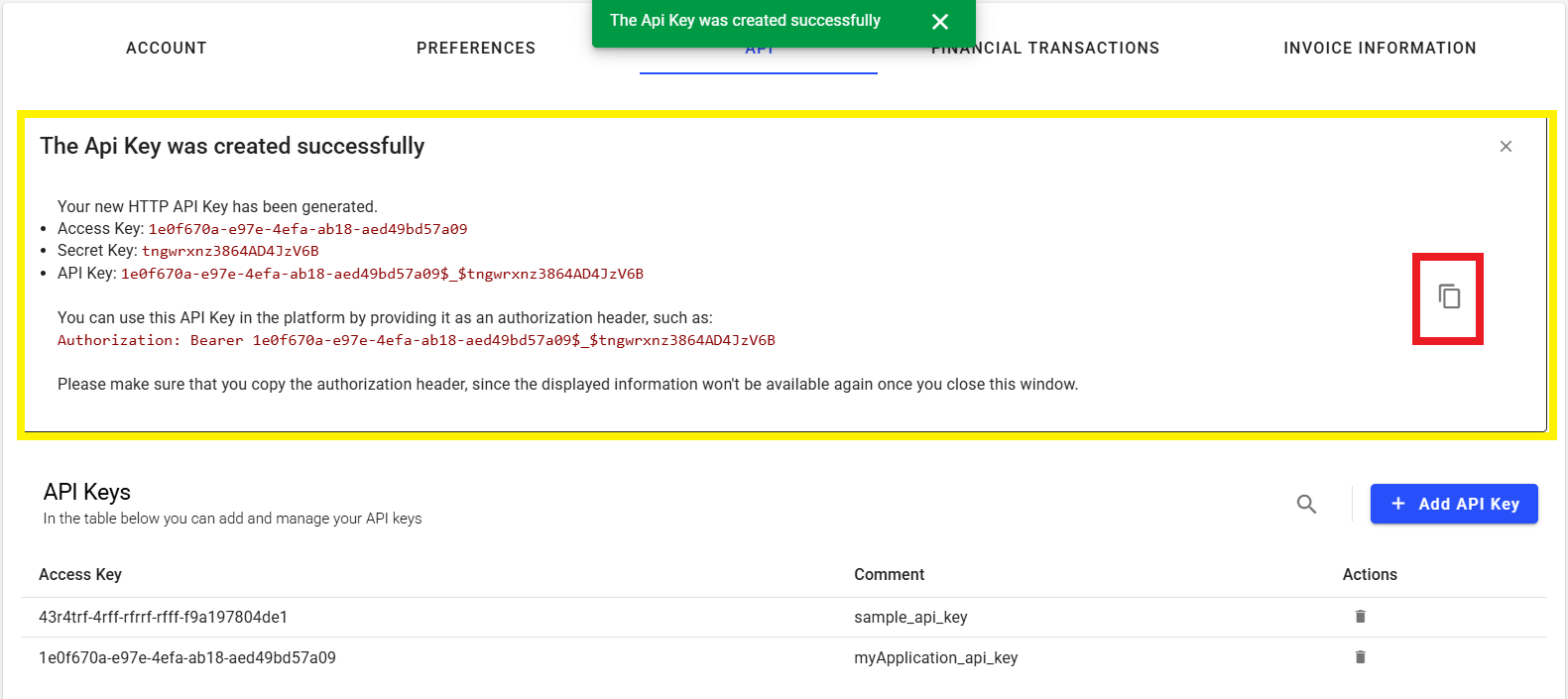Screen dimensions: 1568x699
Task: Delete the myApplication_api_key entry
Action: (x=1360, y=657)
